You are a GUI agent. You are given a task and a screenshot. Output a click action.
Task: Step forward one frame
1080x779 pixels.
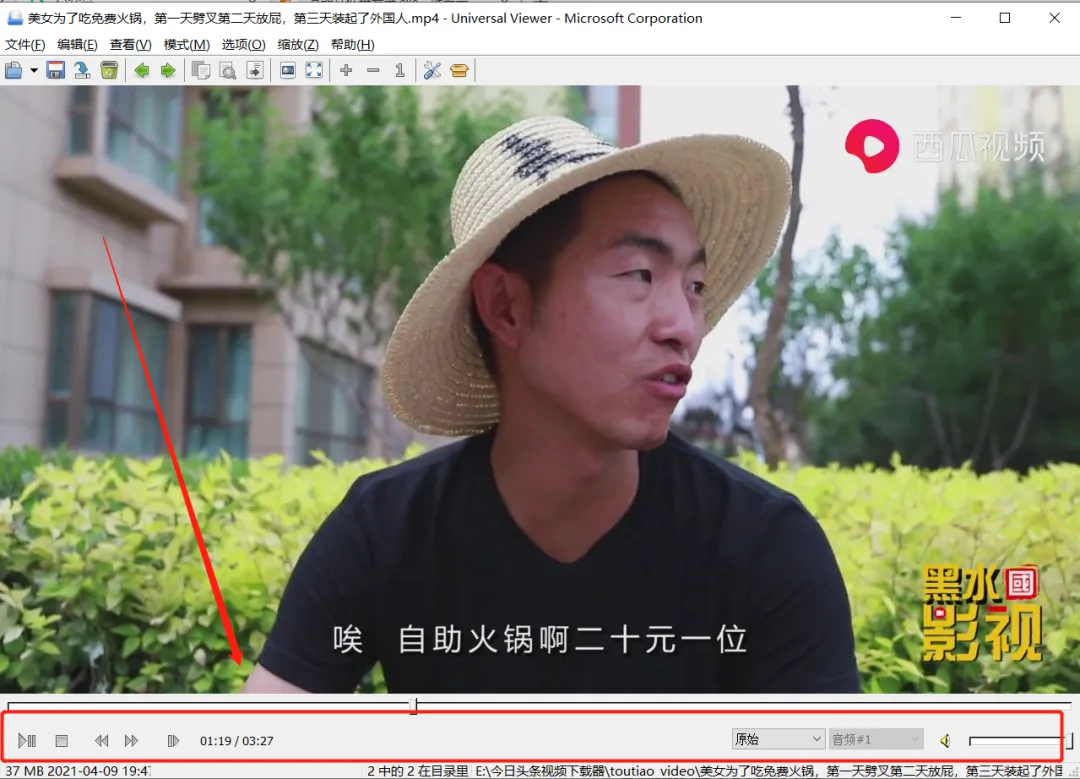(173, 740)
